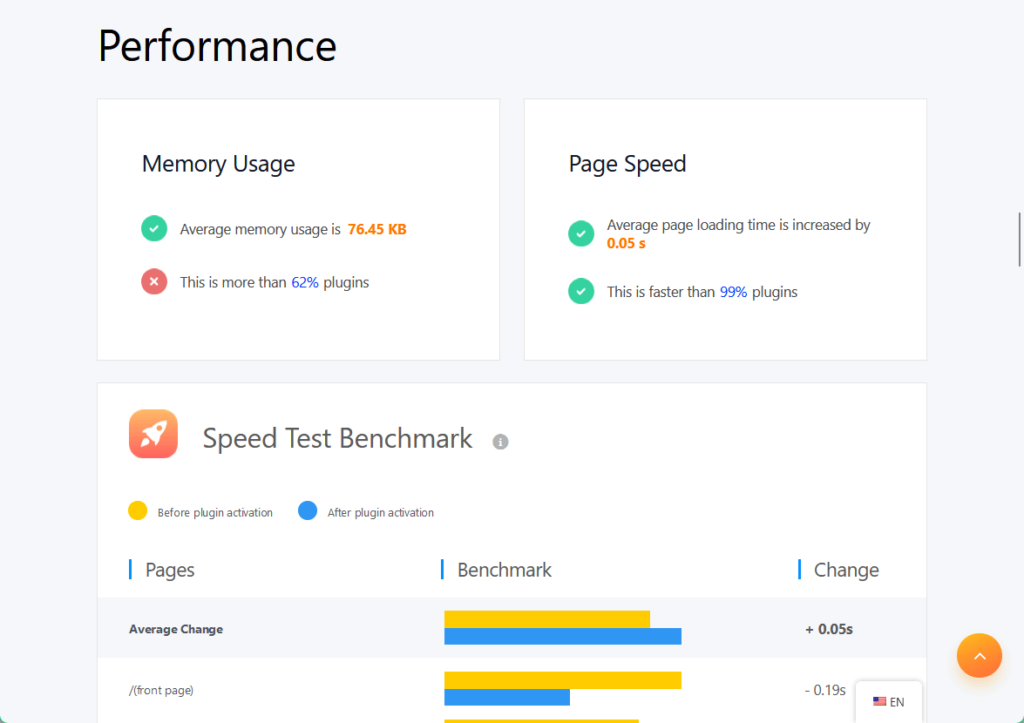Screen dimensions: 1024x723
Task: Select the Benchmark column header
Action: pyautogui.click(x=504, y=570)
